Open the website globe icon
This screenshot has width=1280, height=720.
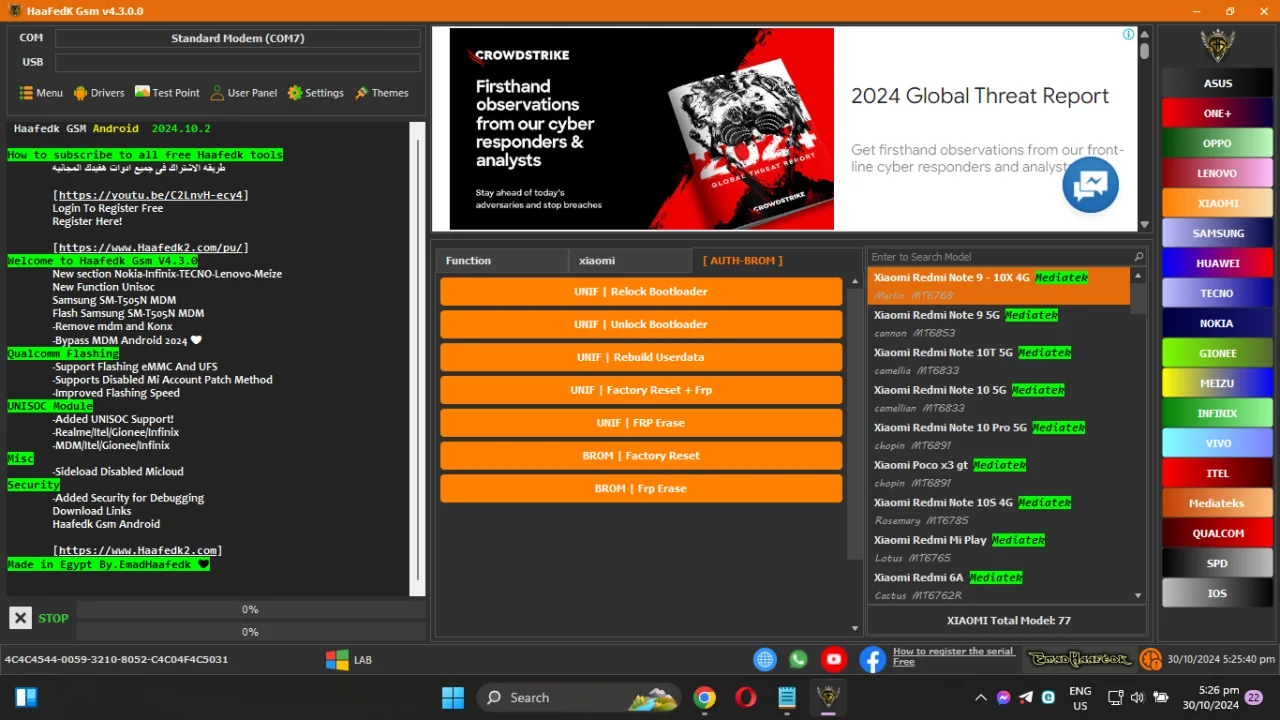[765, 659]
